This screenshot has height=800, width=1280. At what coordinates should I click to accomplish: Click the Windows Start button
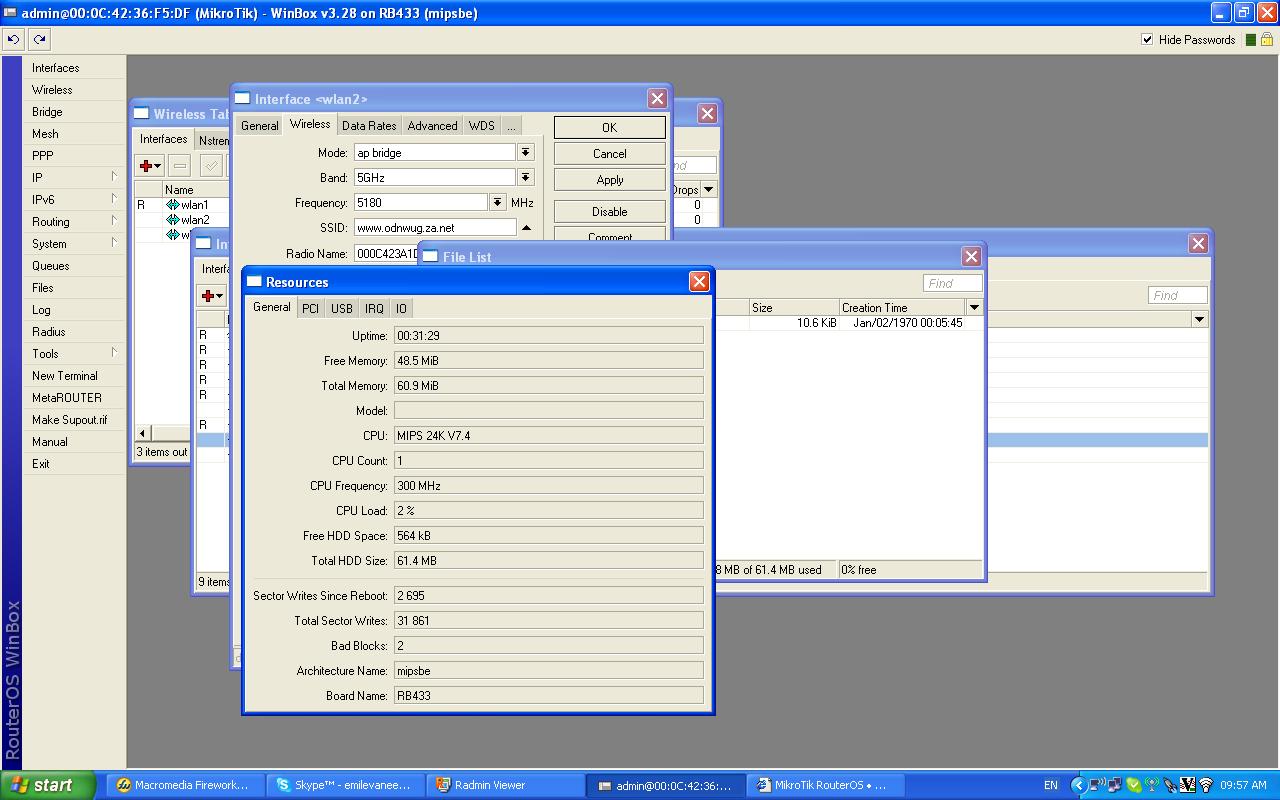pyautogui.click(x=47, y=785)
